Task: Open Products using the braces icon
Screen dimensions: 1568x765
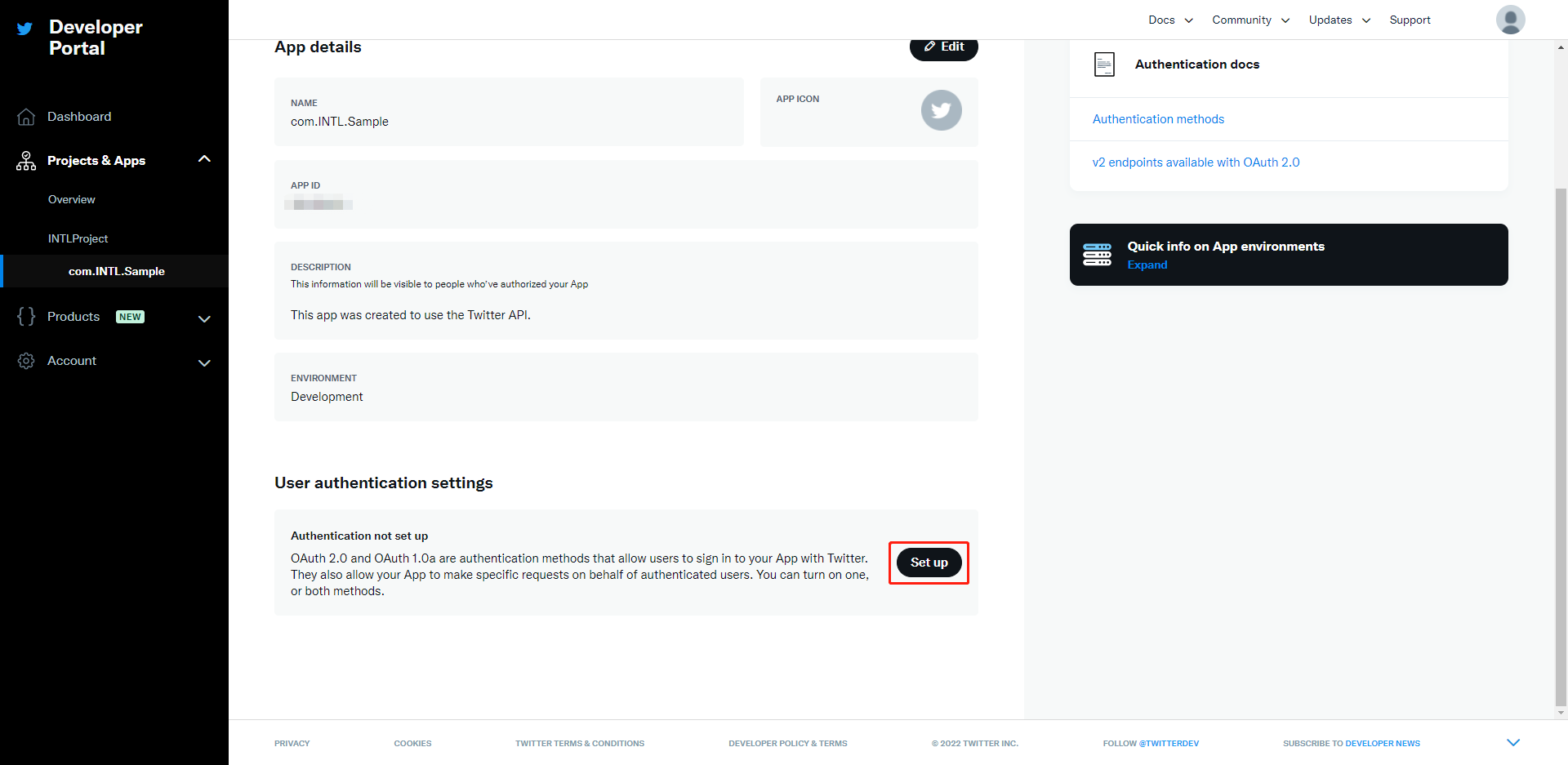Action: [x=25, y=317]
